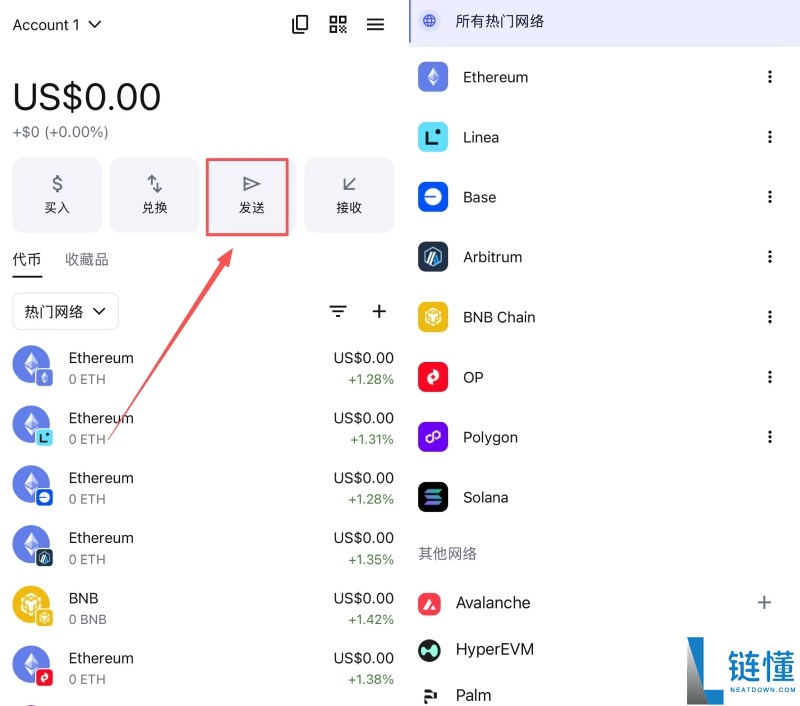Select 所有热门网络 all popular networks
Image resolution: width=800 pixels, height=706 pixels.
605,22
